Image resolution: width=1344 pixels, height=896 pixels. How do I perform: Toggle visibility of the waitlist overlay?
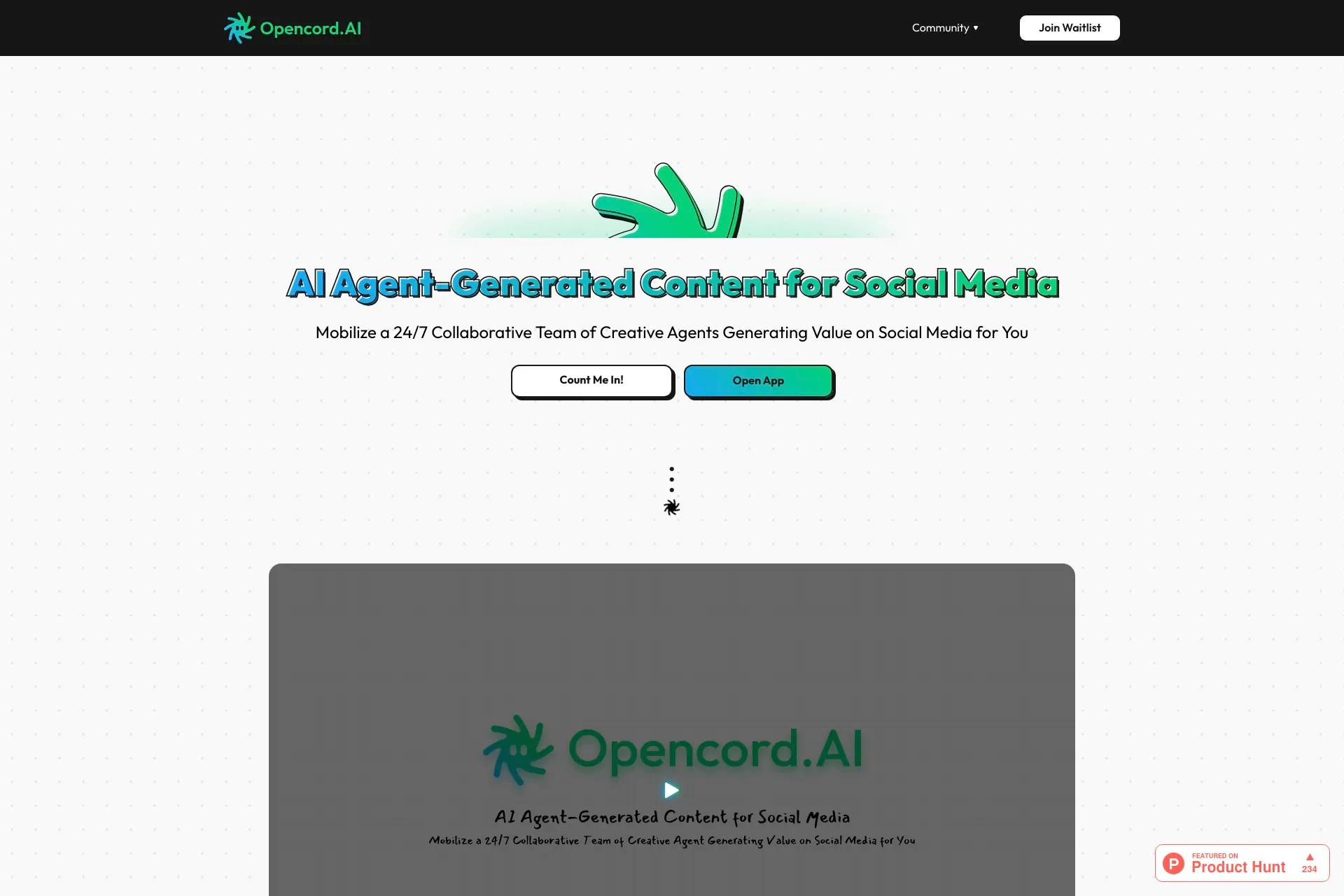click(x=1070, y=27)
